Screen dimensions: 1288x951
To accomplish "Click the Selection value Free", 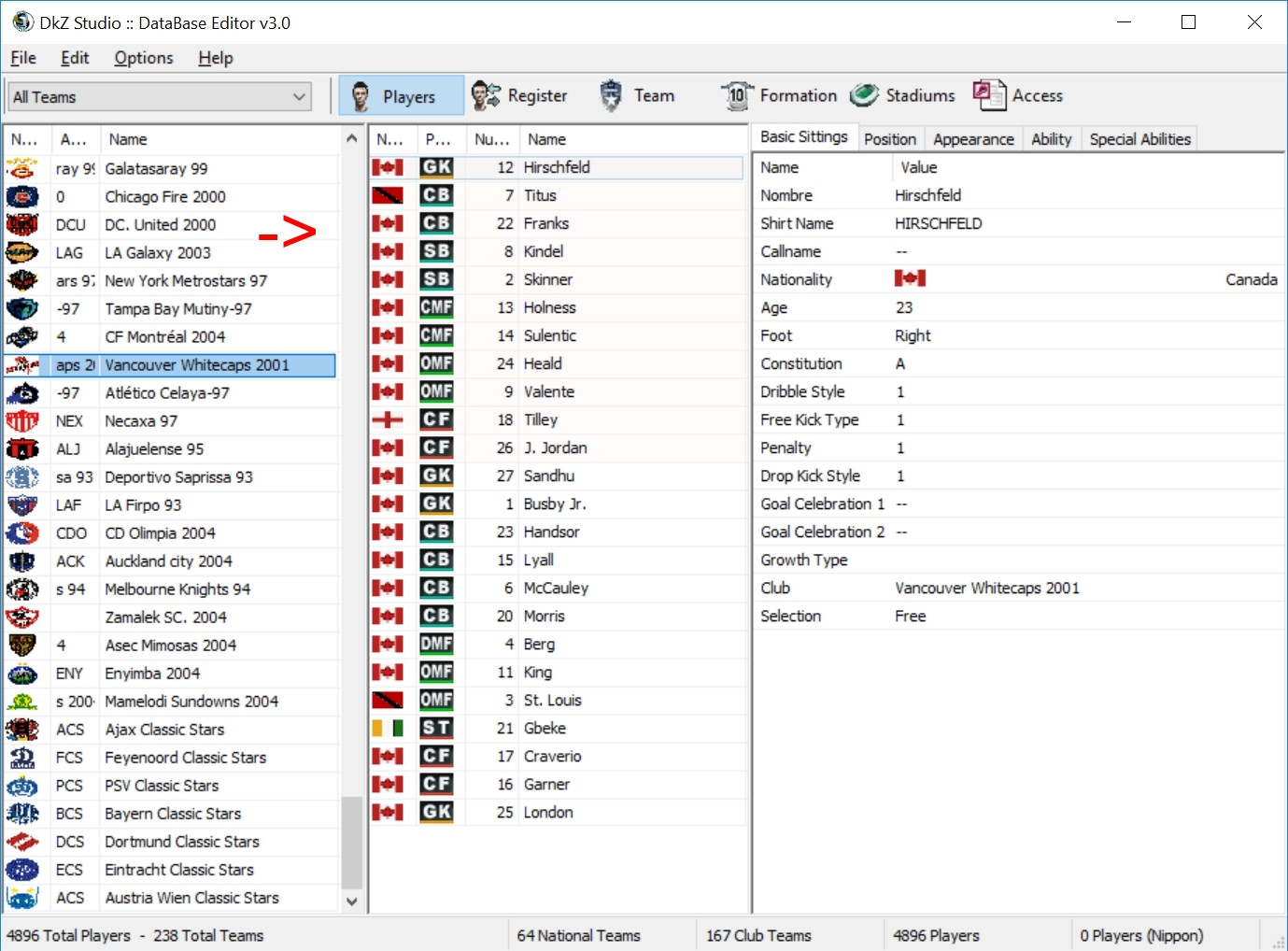I will point(911,616).
